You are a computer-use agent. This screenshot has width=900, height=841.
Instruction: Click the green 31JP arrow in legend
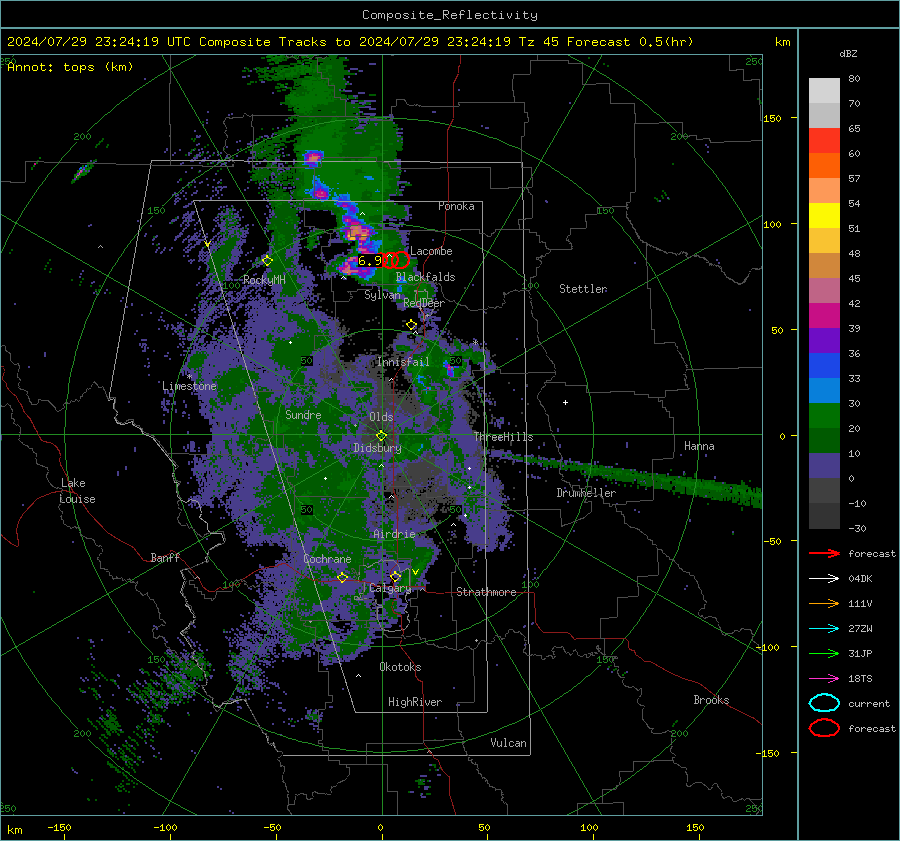[x=824, y=653]
